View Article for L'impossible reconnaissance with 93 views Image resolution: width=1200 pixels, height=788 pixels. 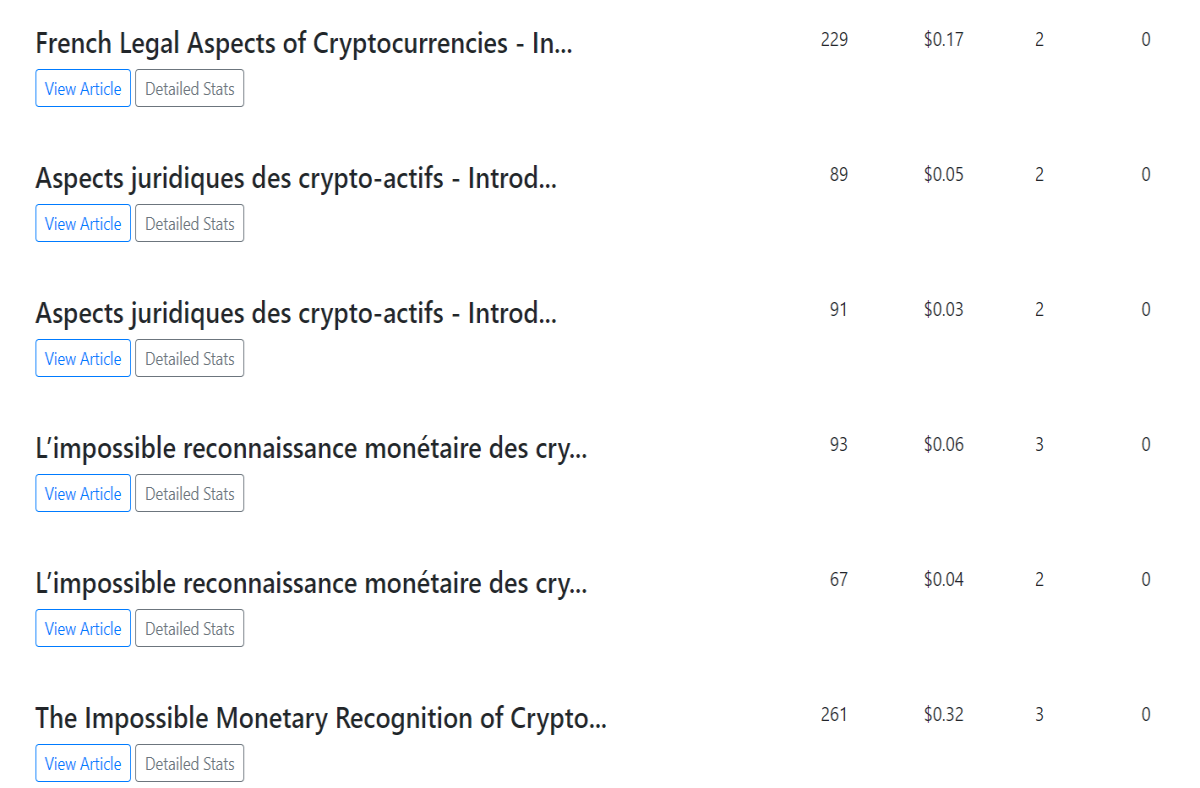click(x=83, y=493)
